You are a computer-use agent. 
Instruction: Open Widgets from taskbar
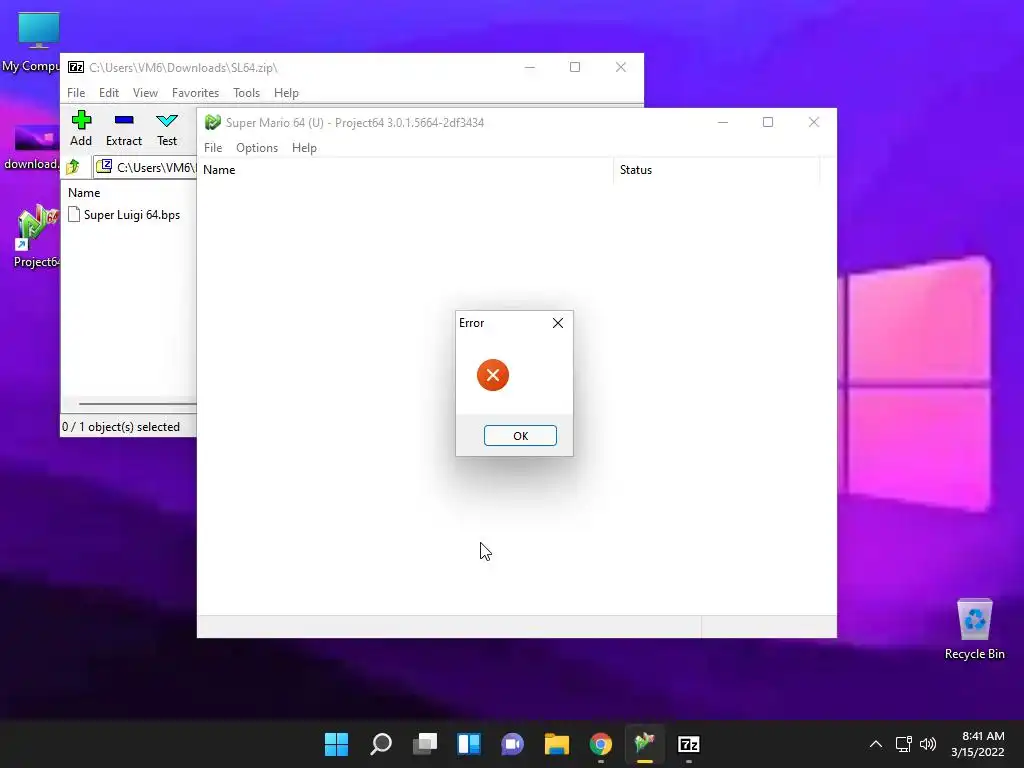(469, 744)
